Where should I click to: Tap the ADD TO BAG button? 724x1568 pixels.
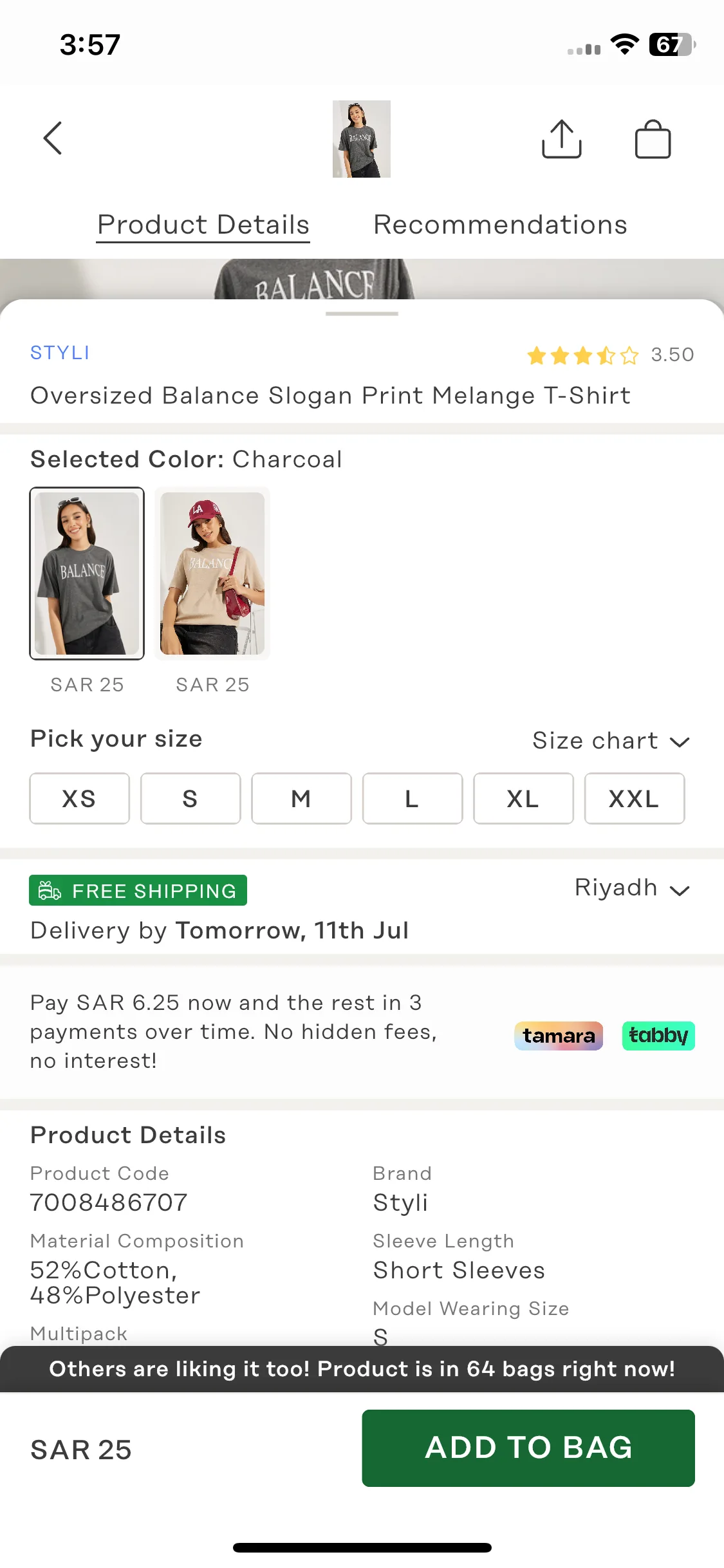coord(528,1448)
